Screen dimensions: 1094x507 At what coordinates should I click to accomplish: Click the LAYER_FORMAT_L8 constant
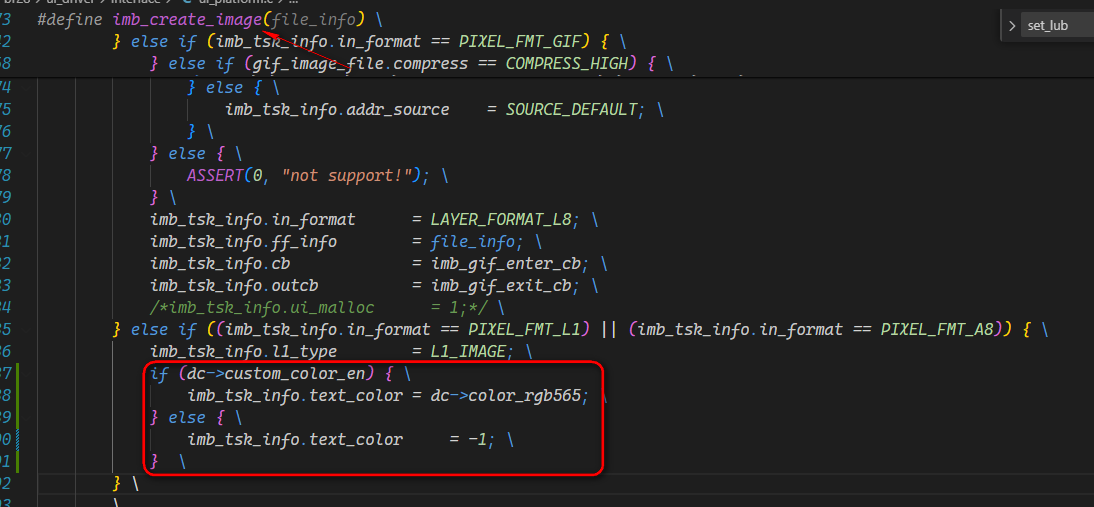(501, 220)
